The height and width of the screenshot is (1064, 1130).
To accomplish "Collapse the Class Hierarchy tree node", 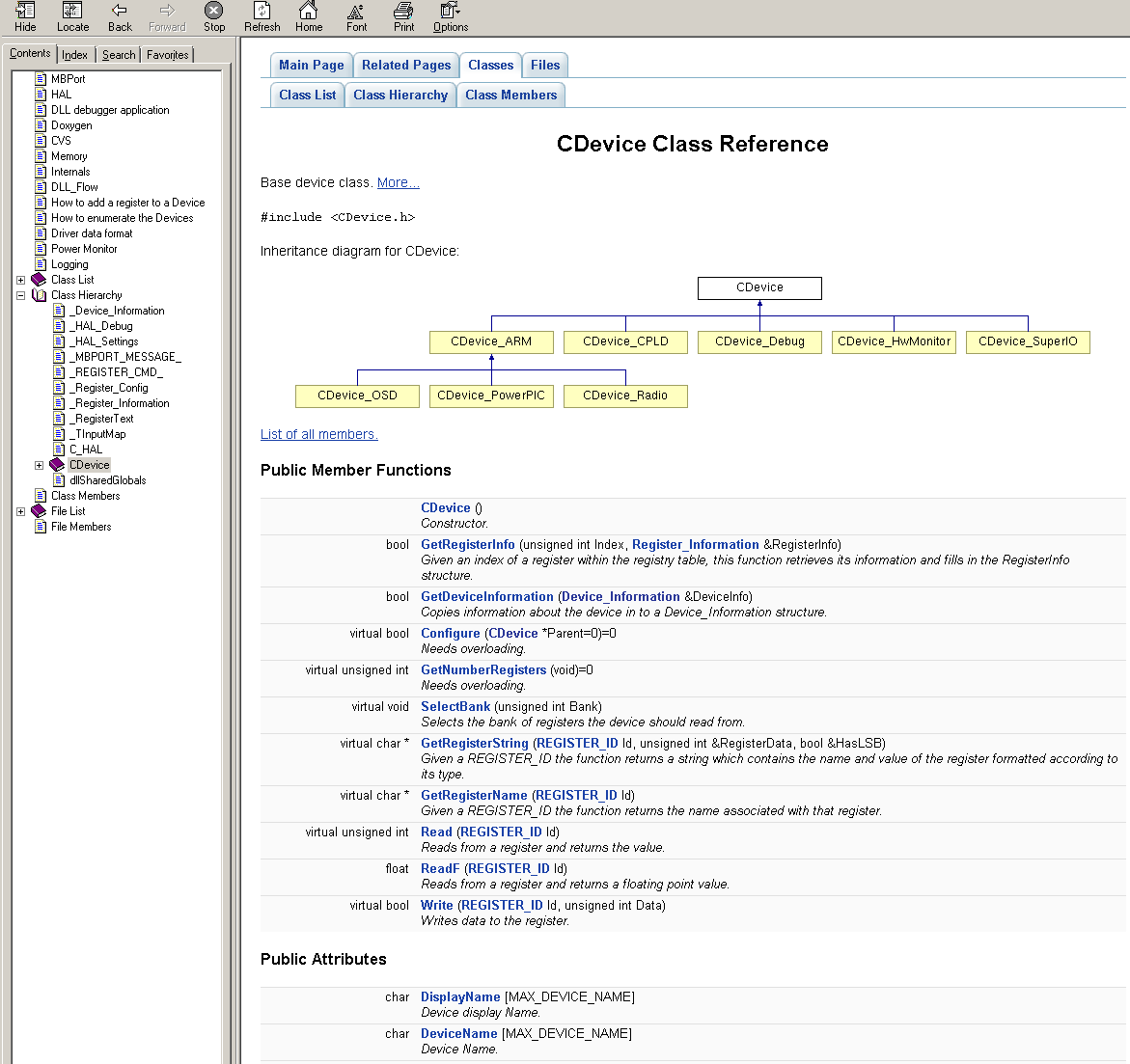I will tap(20, 295).
